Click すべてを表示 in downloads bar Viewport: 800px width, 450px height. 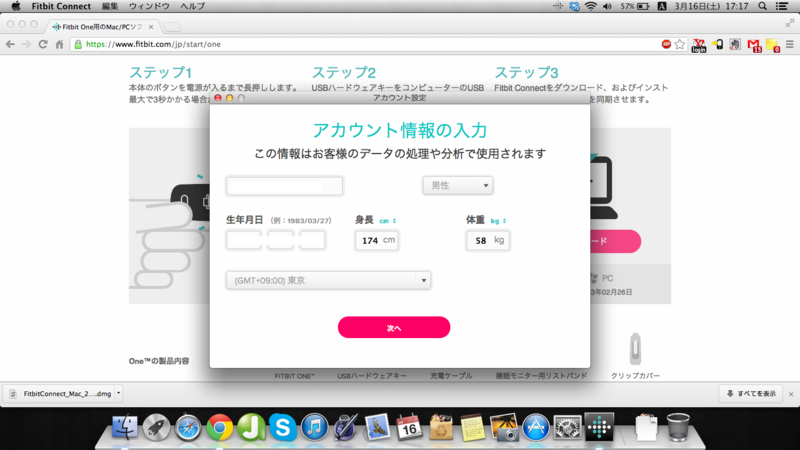coord(751,393)
